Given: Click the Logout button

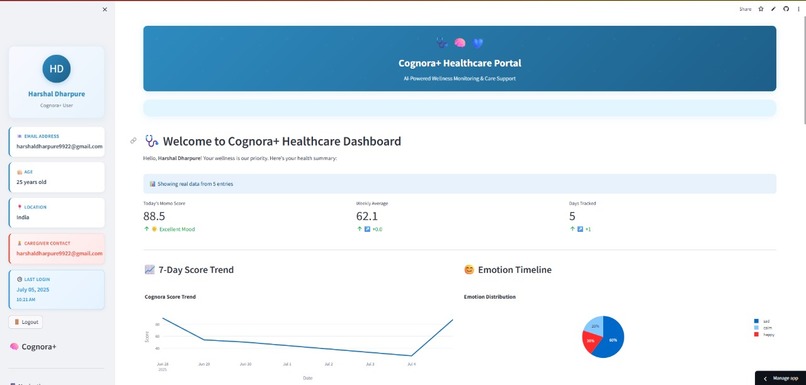Looking at the screenshot, I should point(26,322).
